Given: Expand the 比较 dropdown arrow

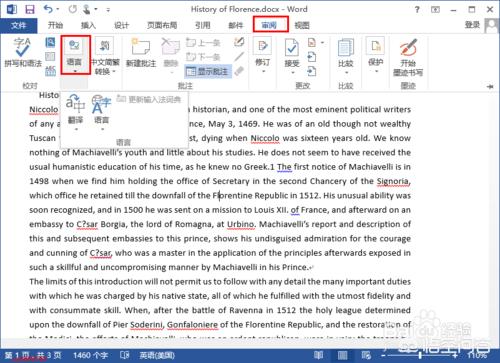Looking at the screenshot, I should (x=346, y=72).
